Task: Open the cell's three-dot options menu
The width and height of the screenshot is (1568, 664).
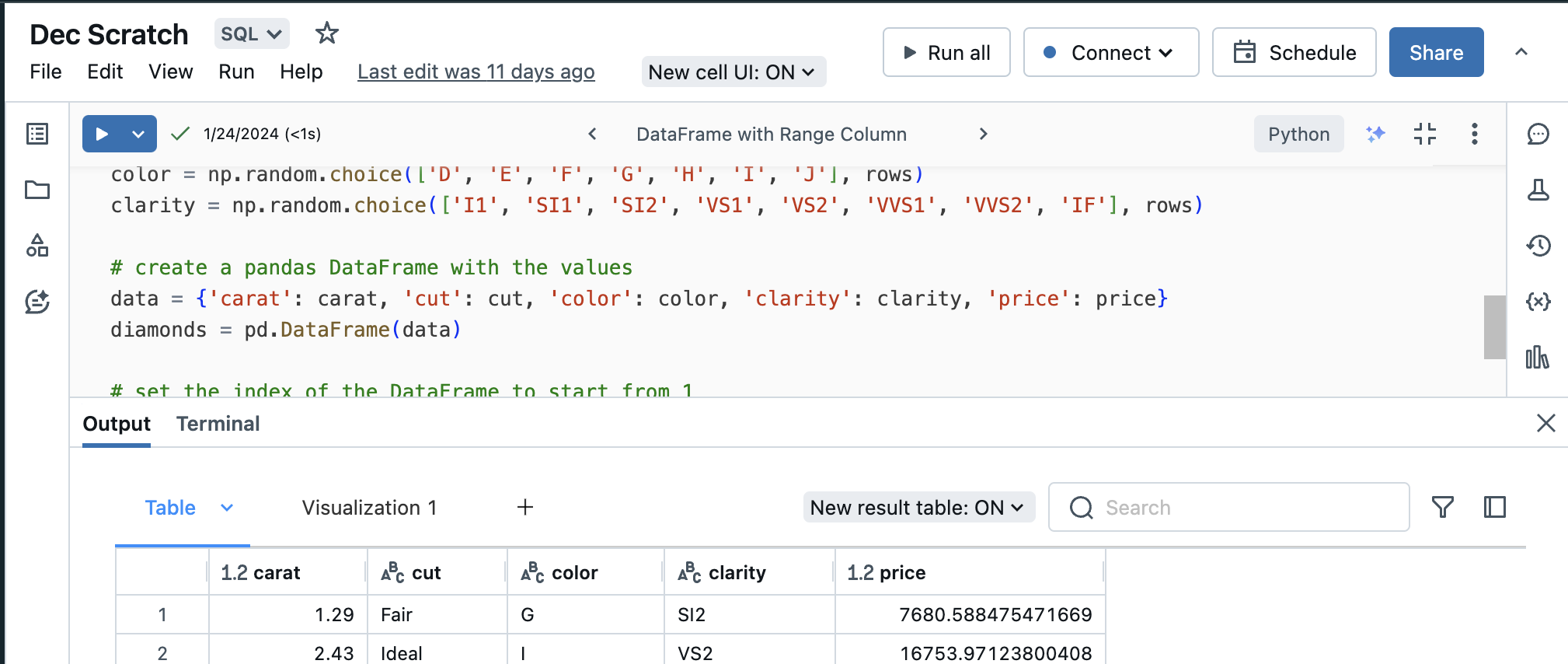Action: 1474,134
